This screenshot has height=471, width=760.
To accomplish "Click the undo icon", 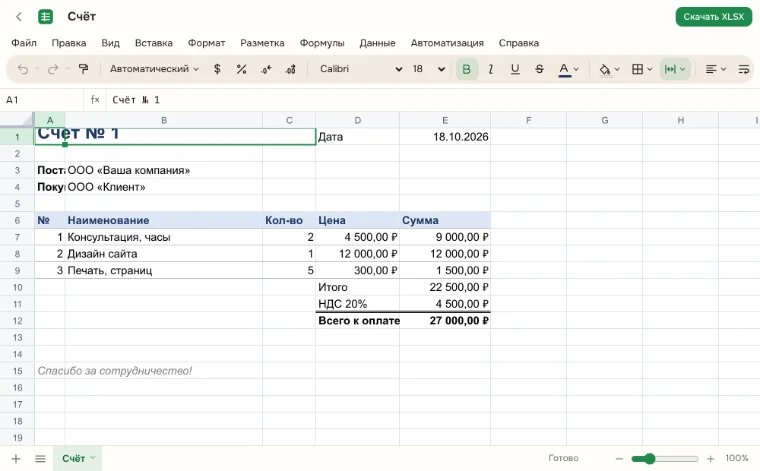I will pos(22,69).
